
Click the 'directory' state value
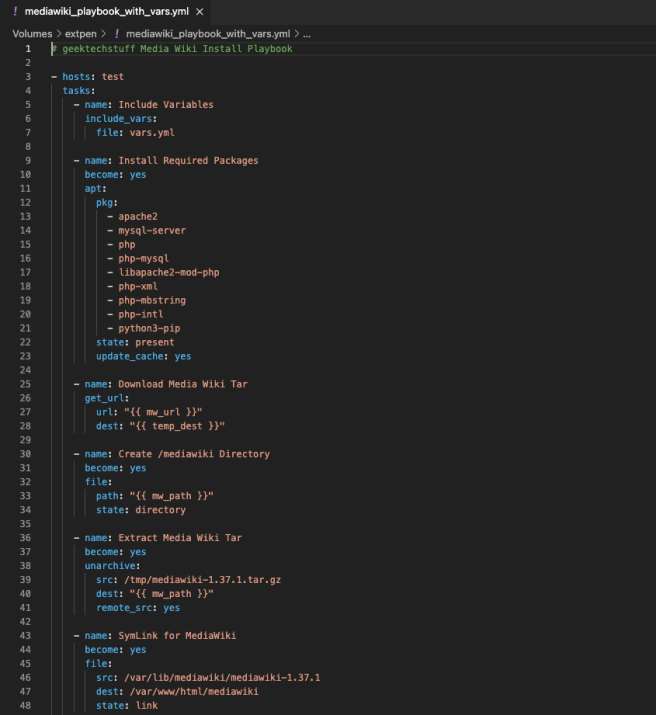(x=160, y=510)
